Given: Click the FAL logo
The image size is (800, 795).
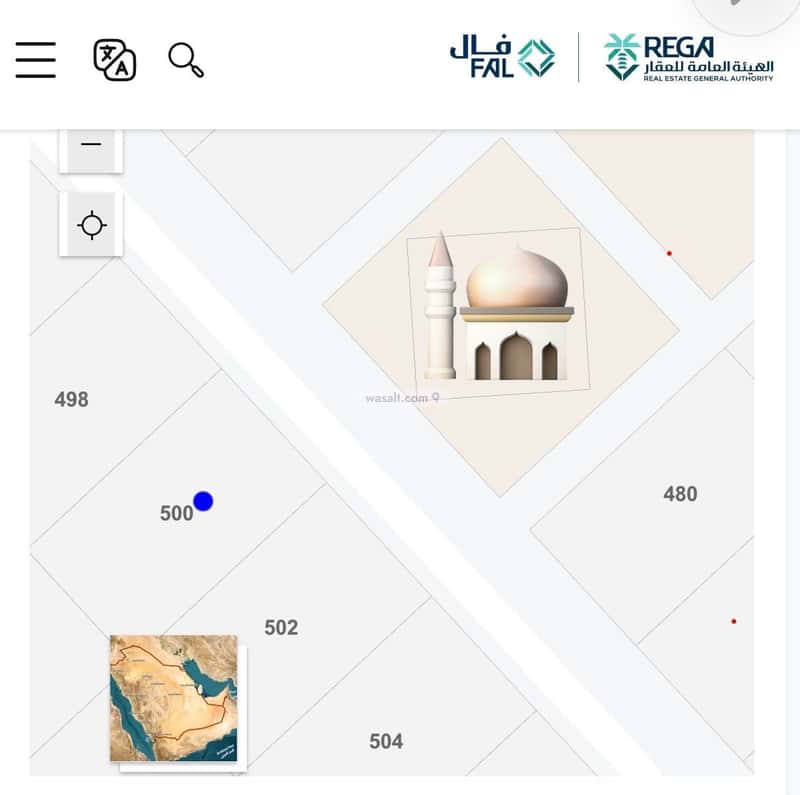Looking at the screenshot, I should [x=502, y=57].
